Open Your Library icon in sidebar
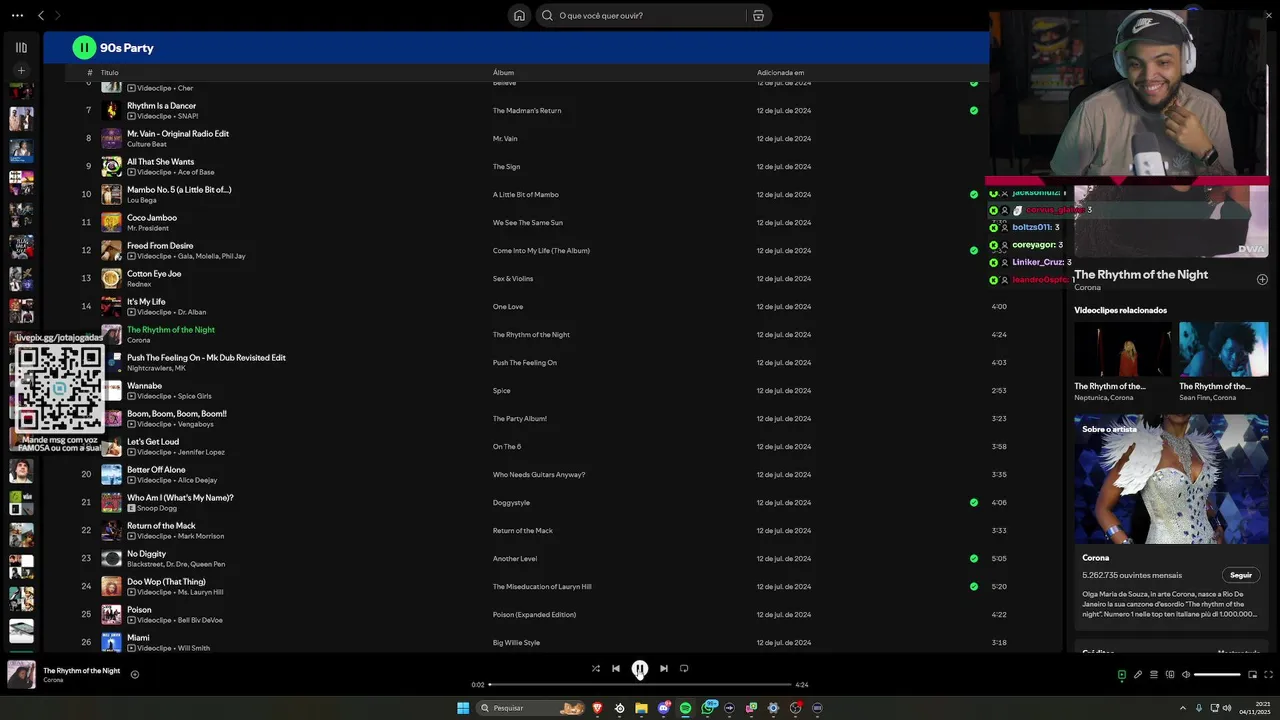 pos(21,47)
